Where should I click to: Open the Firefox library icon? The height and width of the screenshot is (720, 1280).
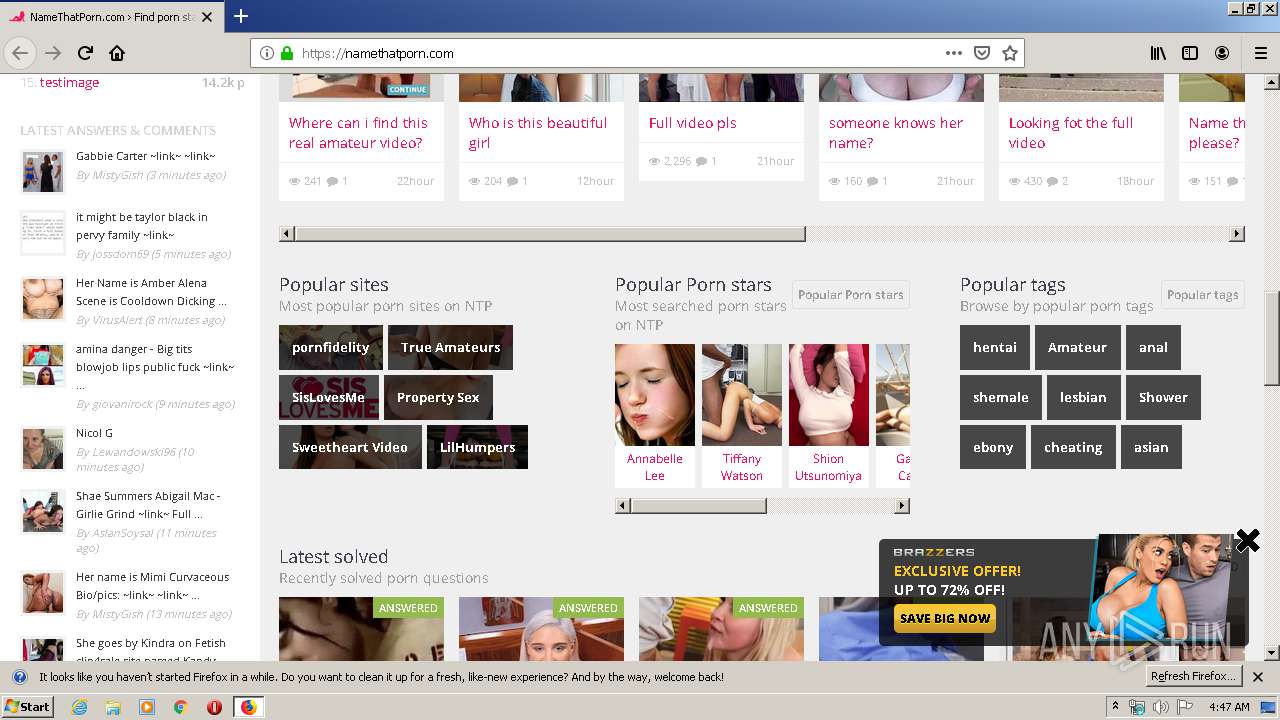click(1158, 53)
